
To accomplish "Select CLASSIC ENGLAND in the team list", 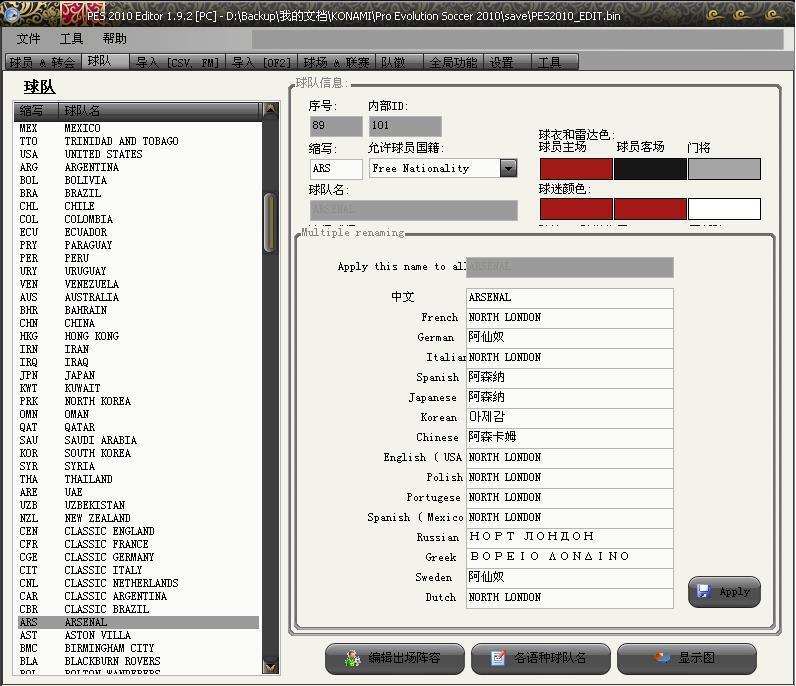I will tap(109, 531).
